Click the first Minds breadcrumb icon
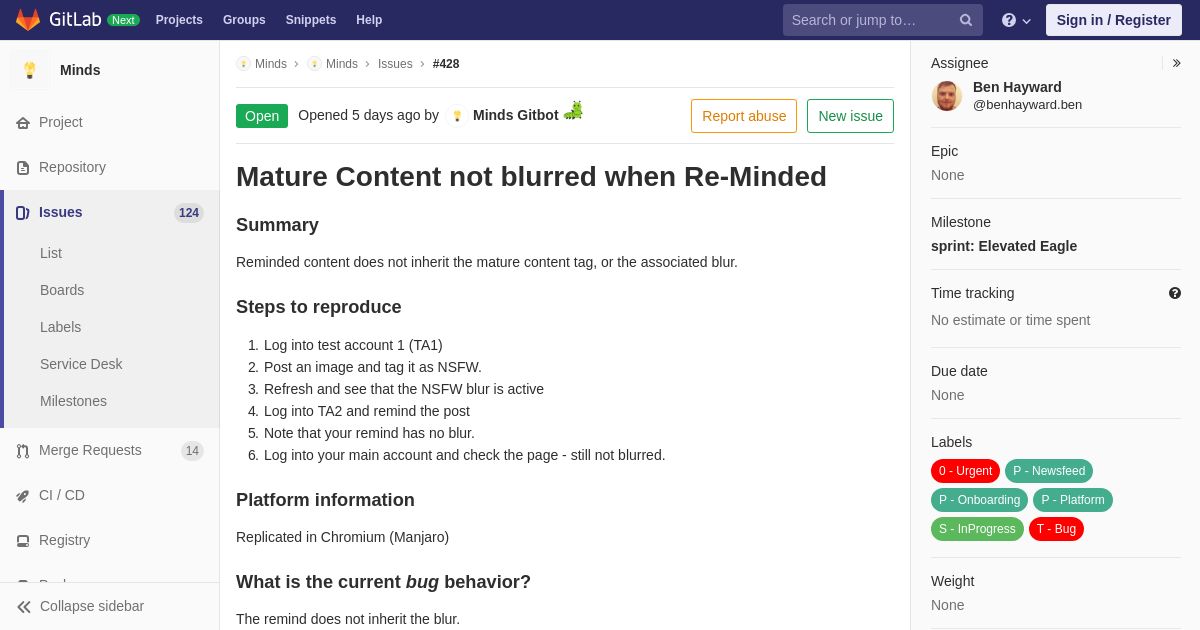This screenshot has width=1200, height=630. pos(243,64)
